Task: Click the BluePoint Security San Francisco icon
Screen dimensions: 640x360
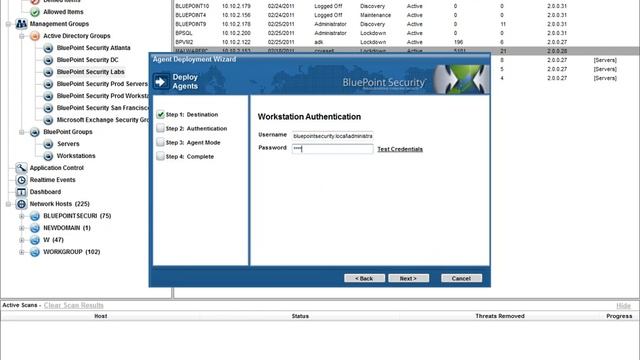Action: pos(48,108)
